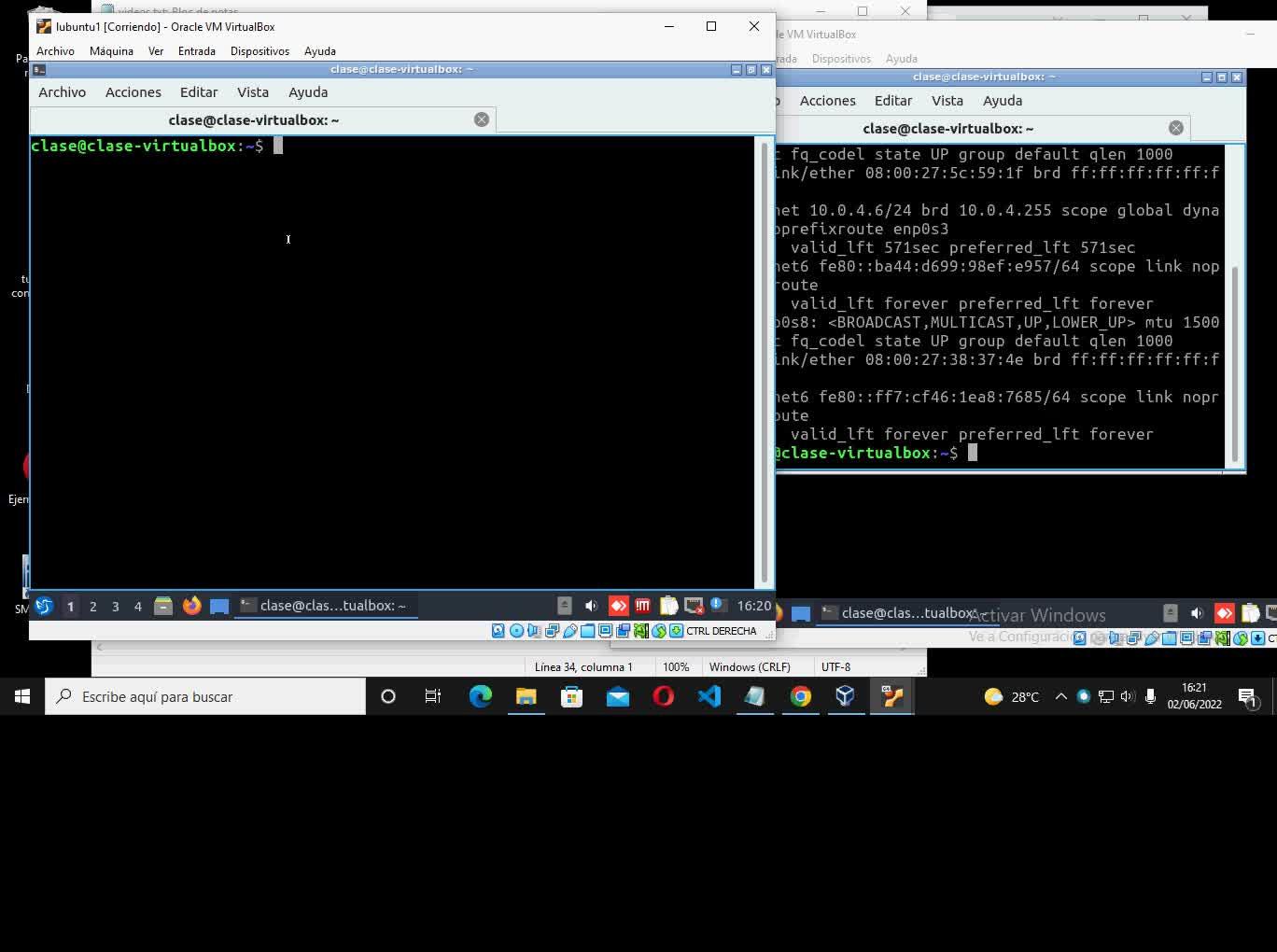The height and width of the screenshot is (952, 1277).
Task: Click the 100% zoom level in Notepad status bar
Action: pos(676,667)
